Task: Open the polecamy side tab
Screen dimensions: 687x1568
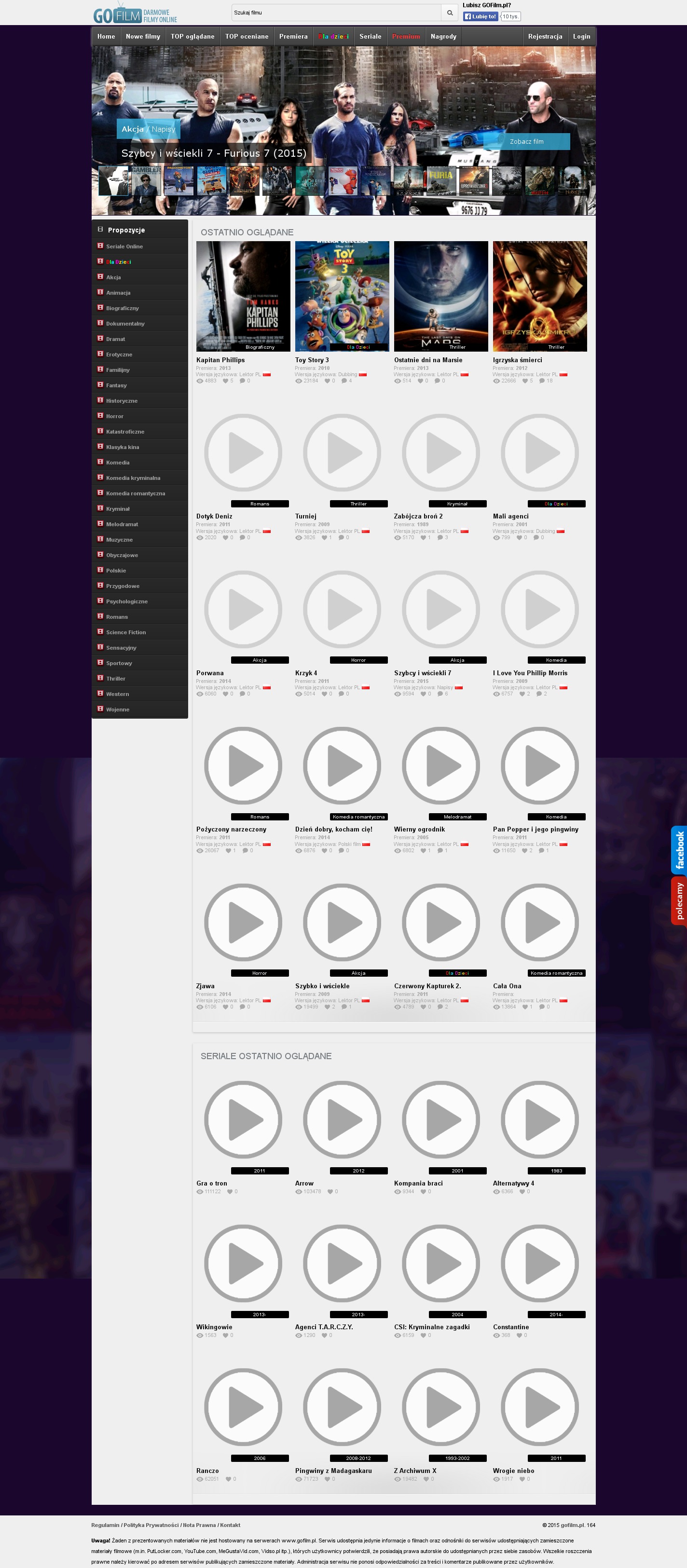Action: coord(679,901)
